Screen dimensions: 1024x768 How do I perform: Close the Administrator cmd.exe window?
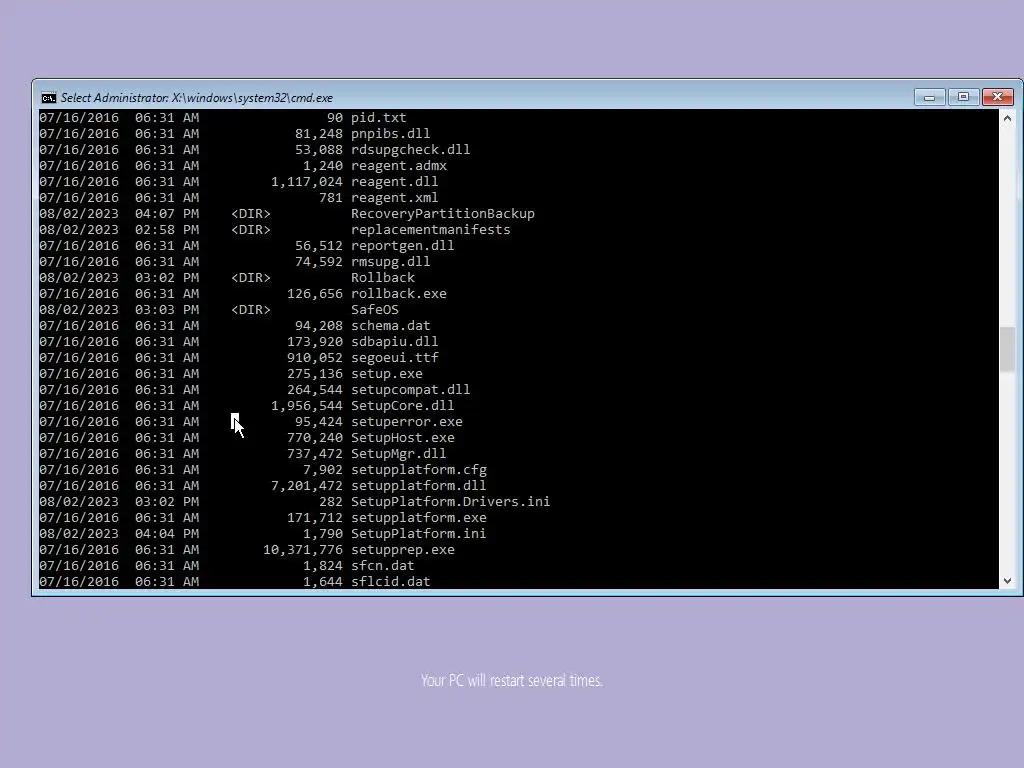coord(997,97)
